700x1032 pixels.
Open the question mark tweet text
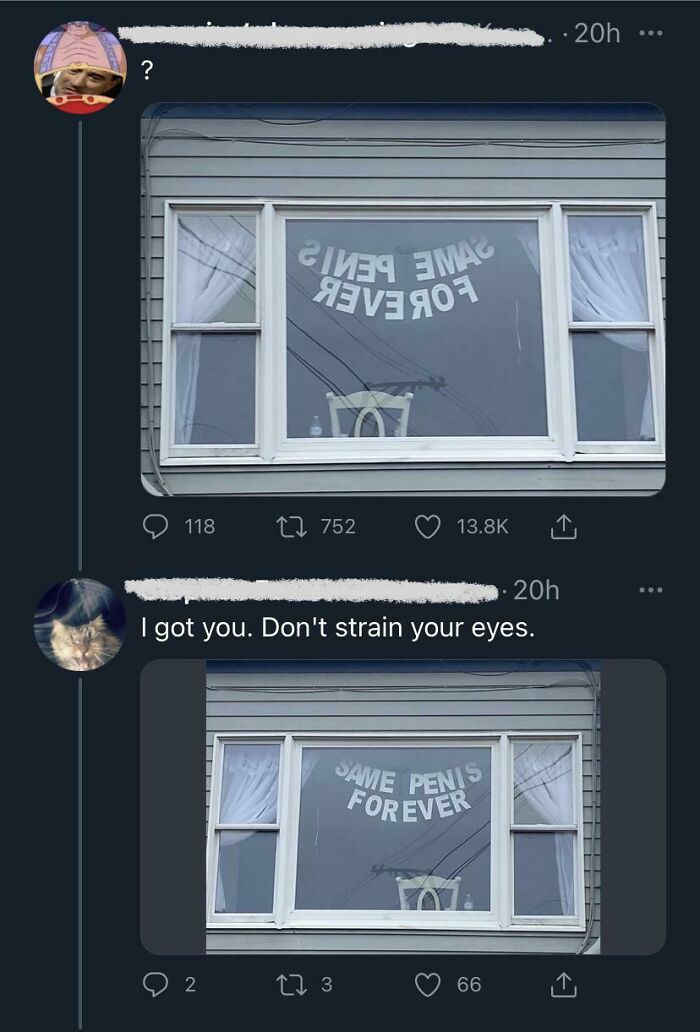point(147,70)
